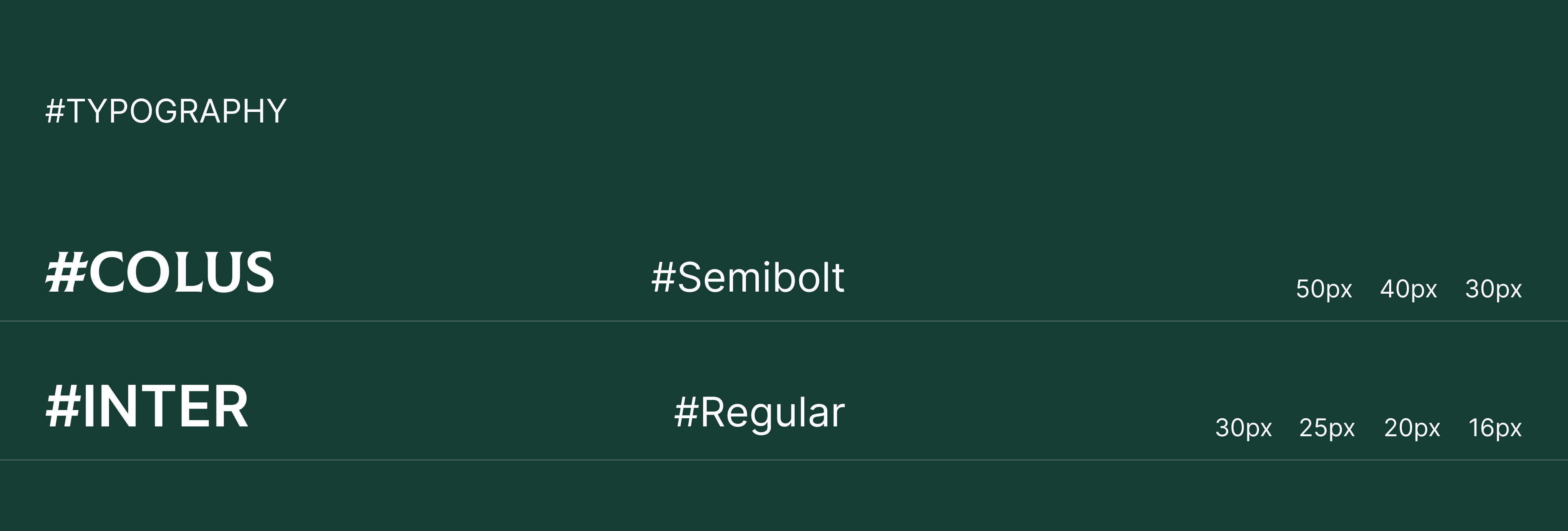Image resolution: width=1568 pixels, height=531 pixels.
Task: Click the hash symbol before TYPOGRAPHY
Action: click(x=56, y=112)
